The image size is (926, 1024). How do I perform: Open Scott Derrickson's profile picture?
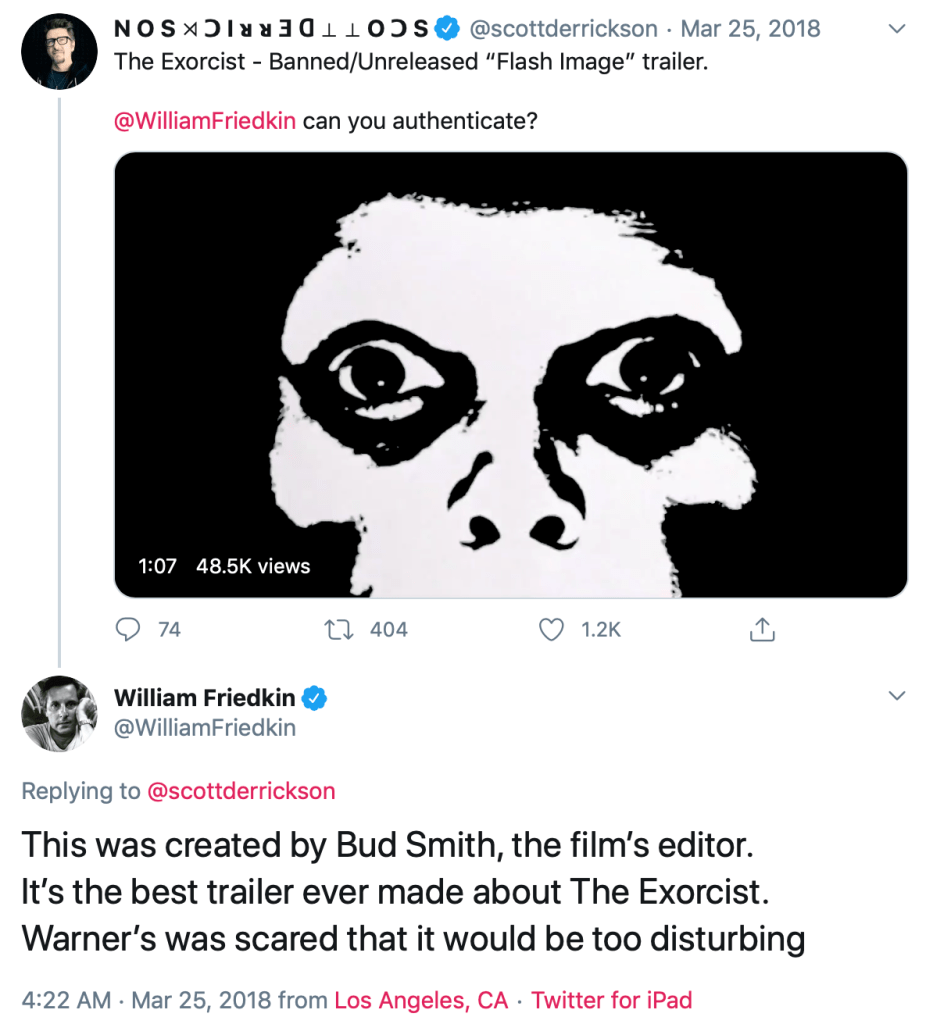pyautogui.click(x=59, y=51)
